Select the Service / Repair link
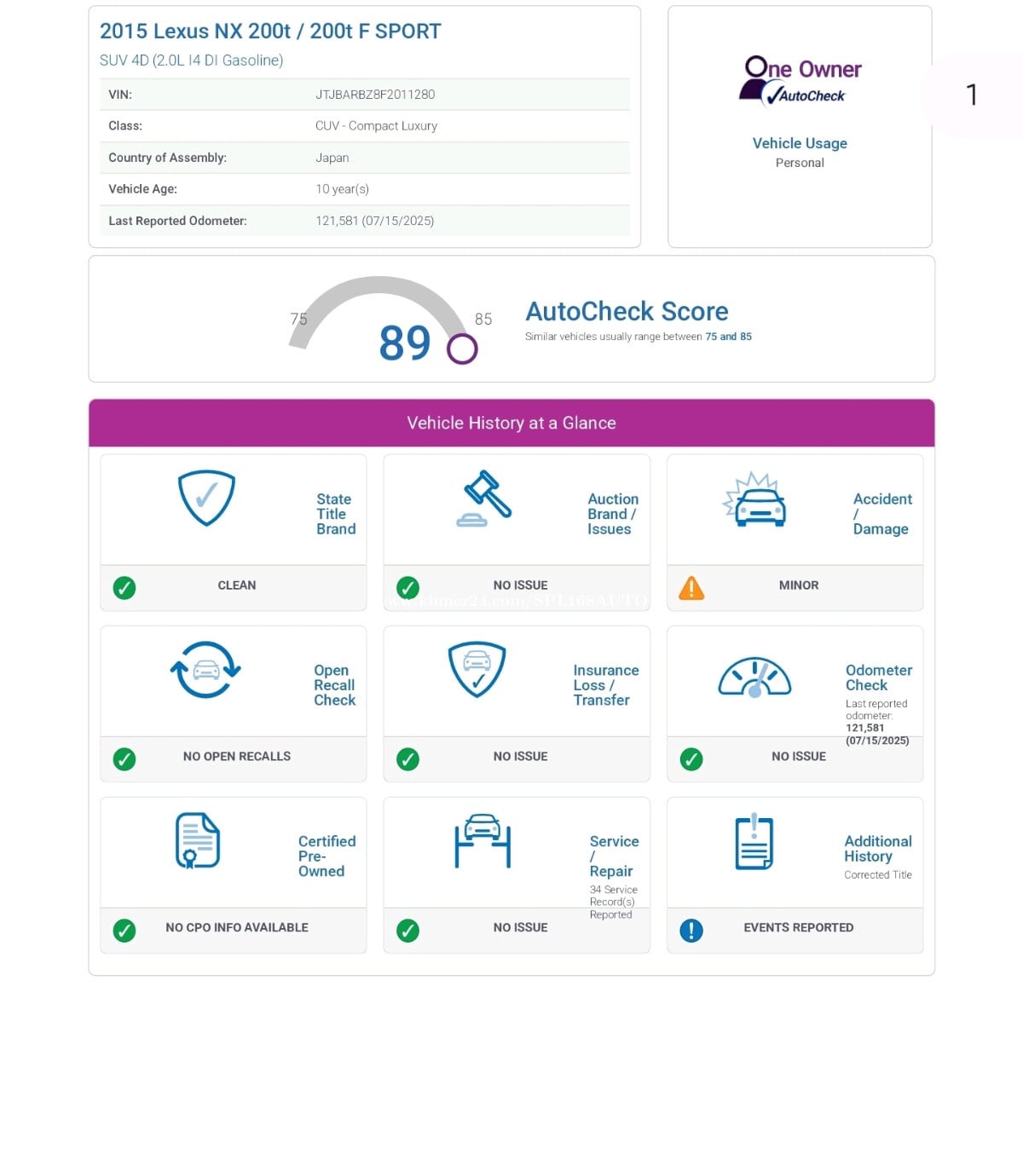 point(613,856)
